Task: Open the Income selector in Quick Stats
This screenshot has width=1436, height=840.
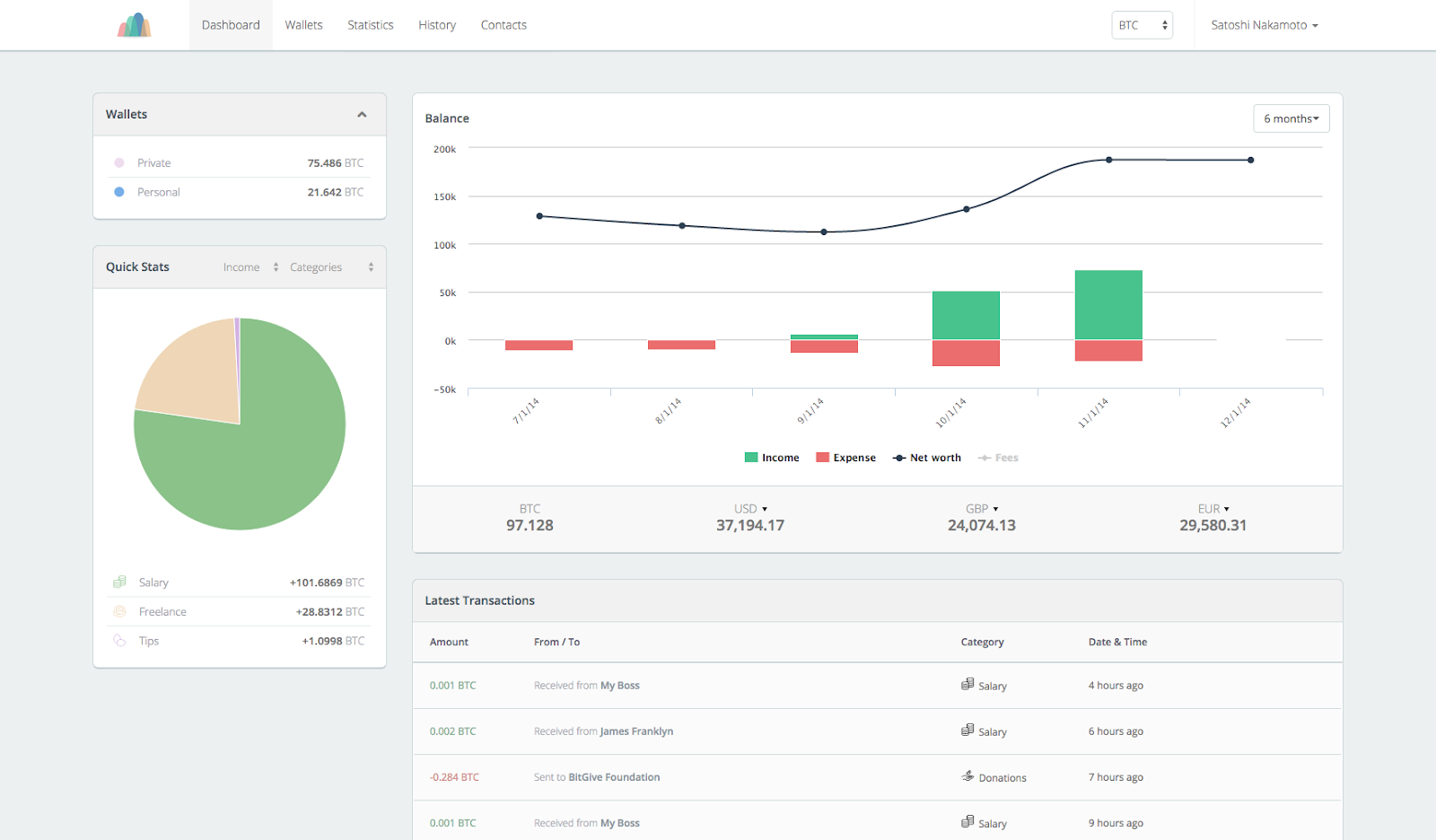Action: (x=251, y=267)
